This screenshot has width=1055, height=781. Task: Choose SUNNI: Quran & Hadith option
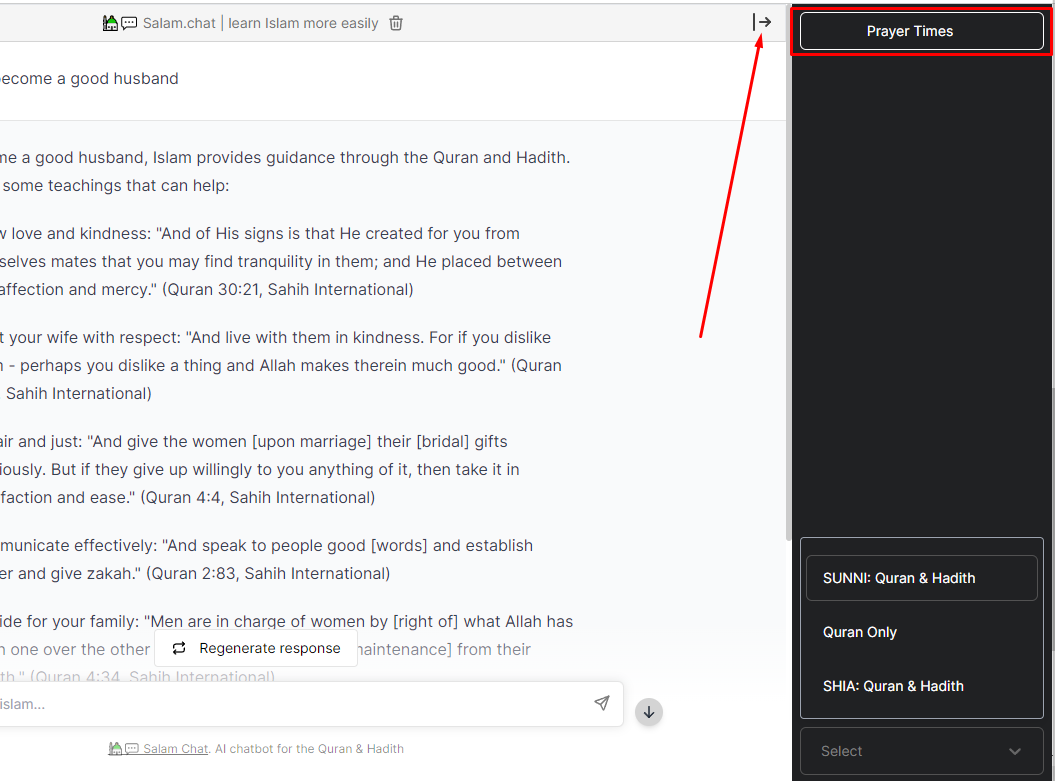(x=921, y=578)
